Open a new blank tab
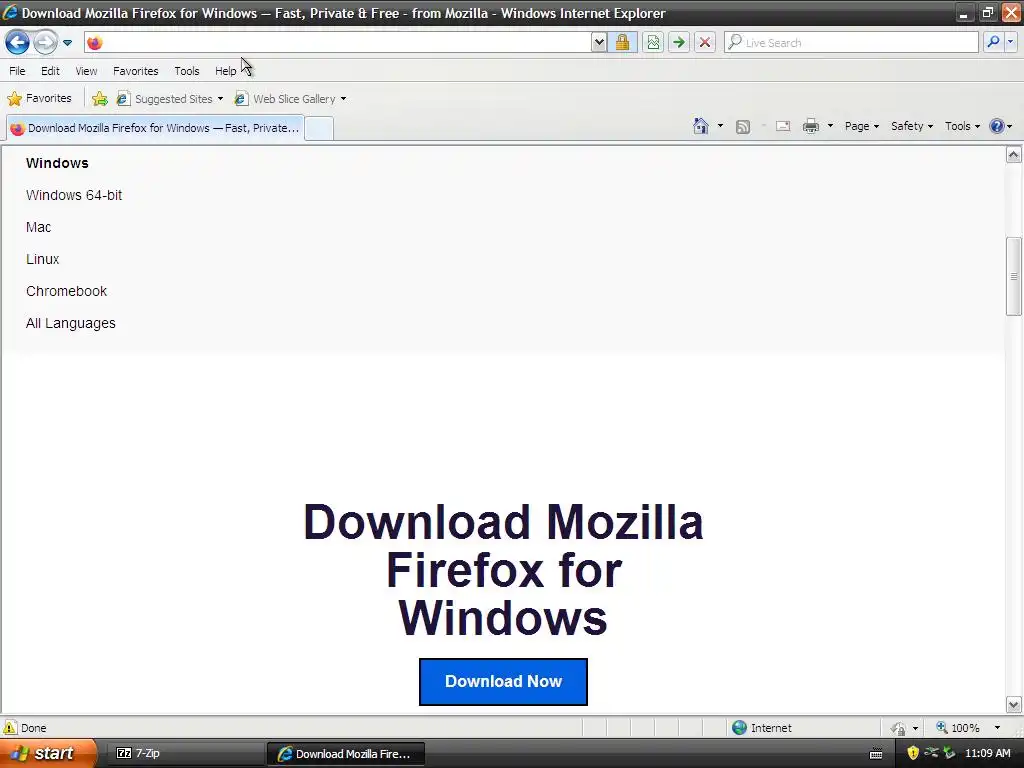Screen dimensions: 1024x768 [319, 128]
